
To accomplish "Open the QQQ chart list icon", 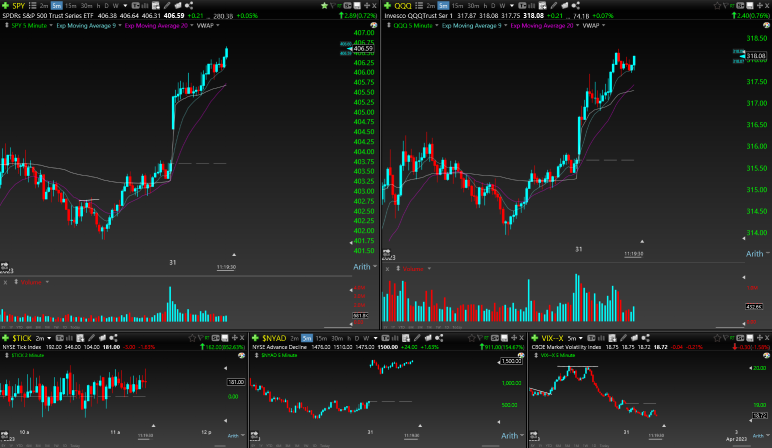I will (x=419, y=5).
